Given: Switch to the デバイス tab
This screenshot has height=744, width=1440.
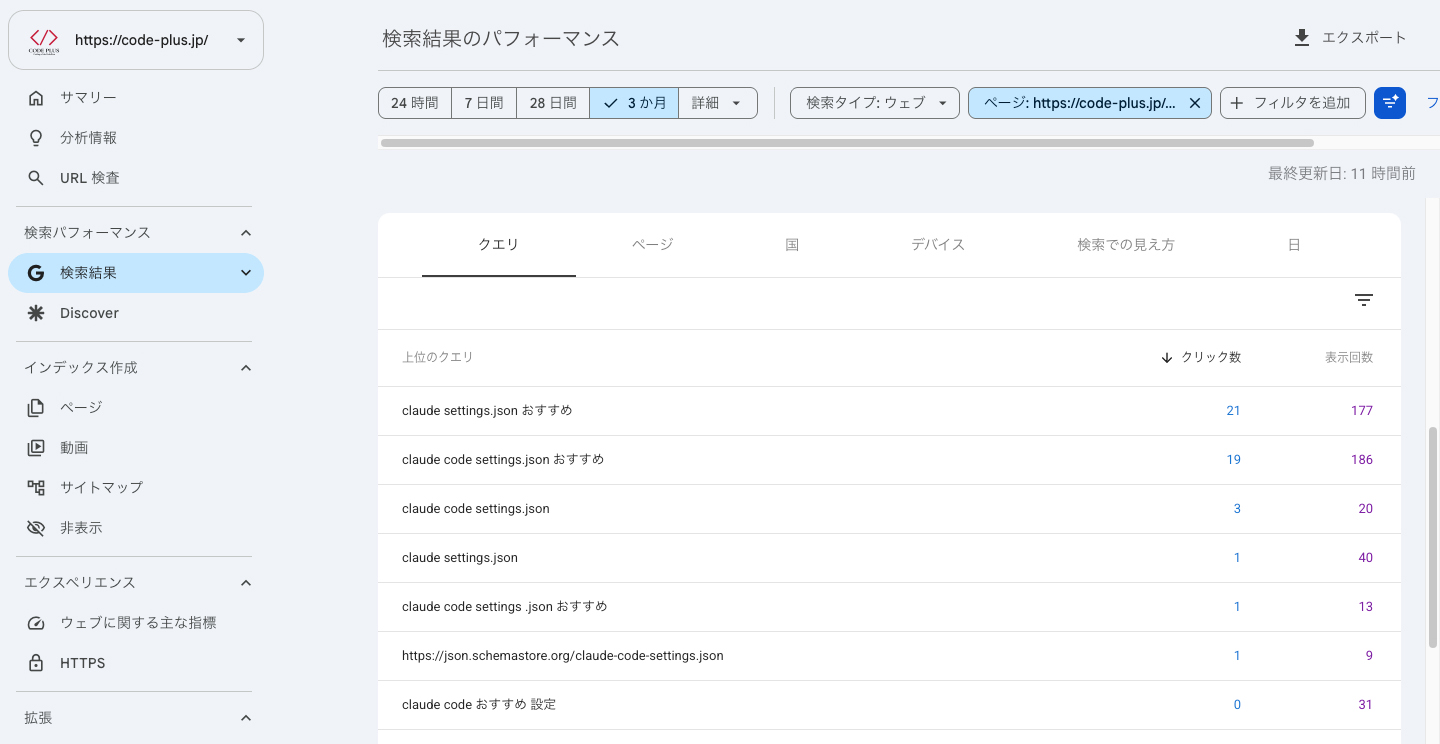Looking at the screenshot, I should coord(938,245).
